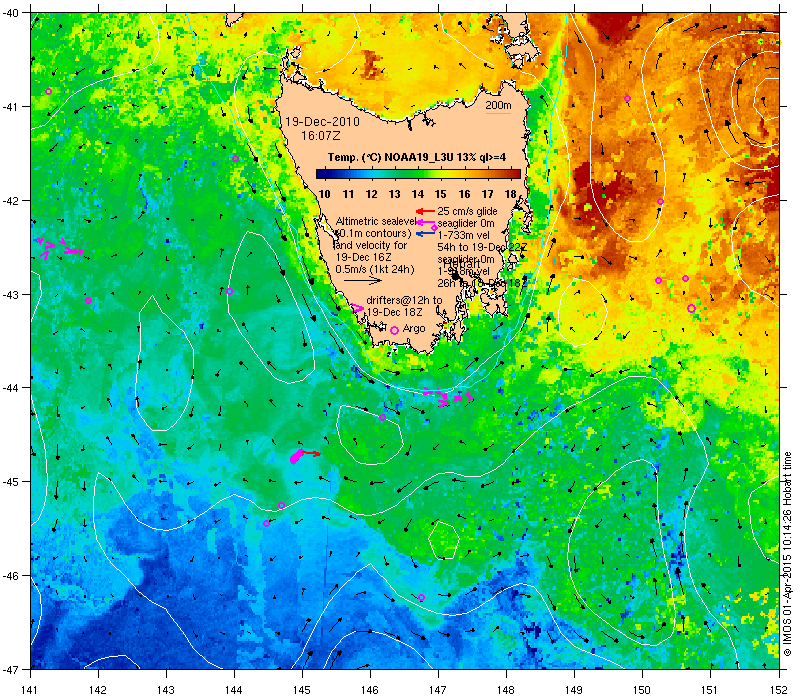Click the drifter track cluster near 42.5°S 141.5°E
Viewport: 800px width, 700px height.
[59, 247]
